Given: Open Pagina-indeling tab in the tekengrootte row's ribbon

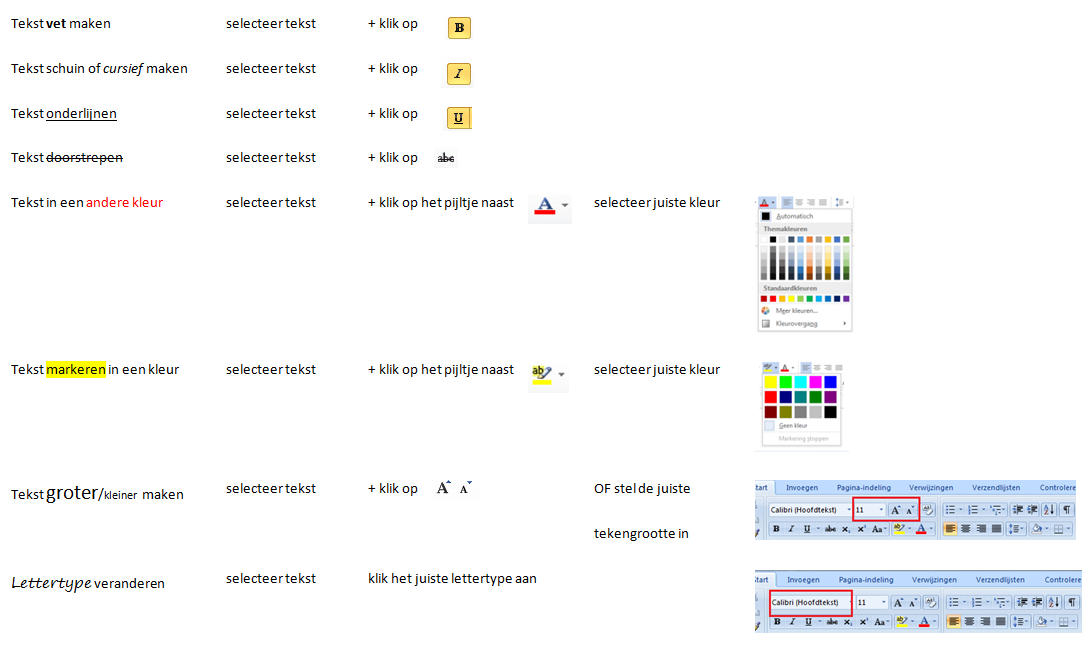Looking at the screenshot, I should pos(864,487).
